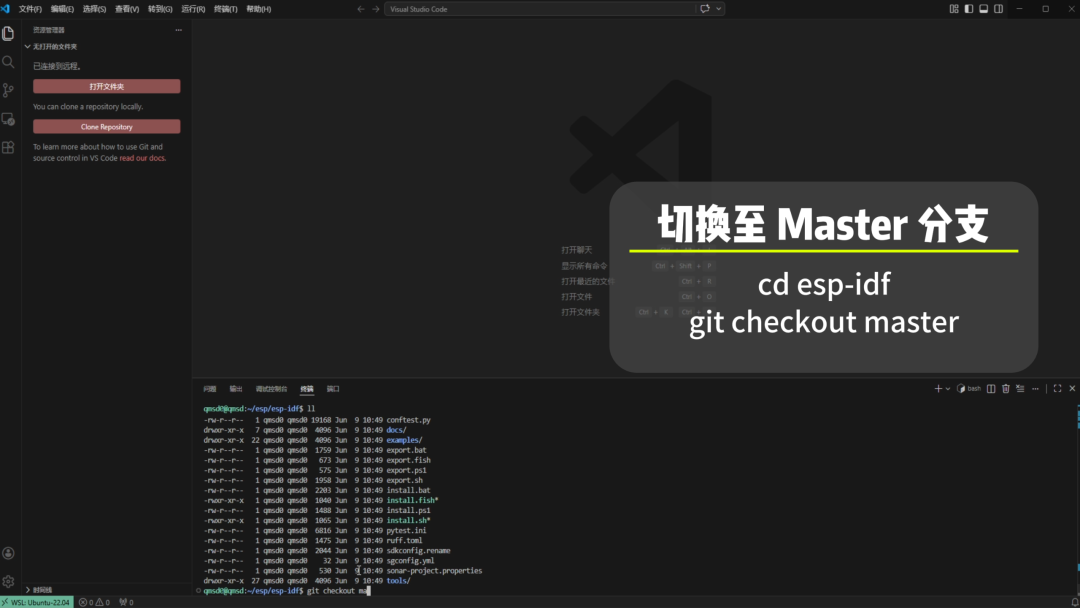Open the 文件(F) menu
This screenshot has width=1080, height=608.
pos(30,9)
